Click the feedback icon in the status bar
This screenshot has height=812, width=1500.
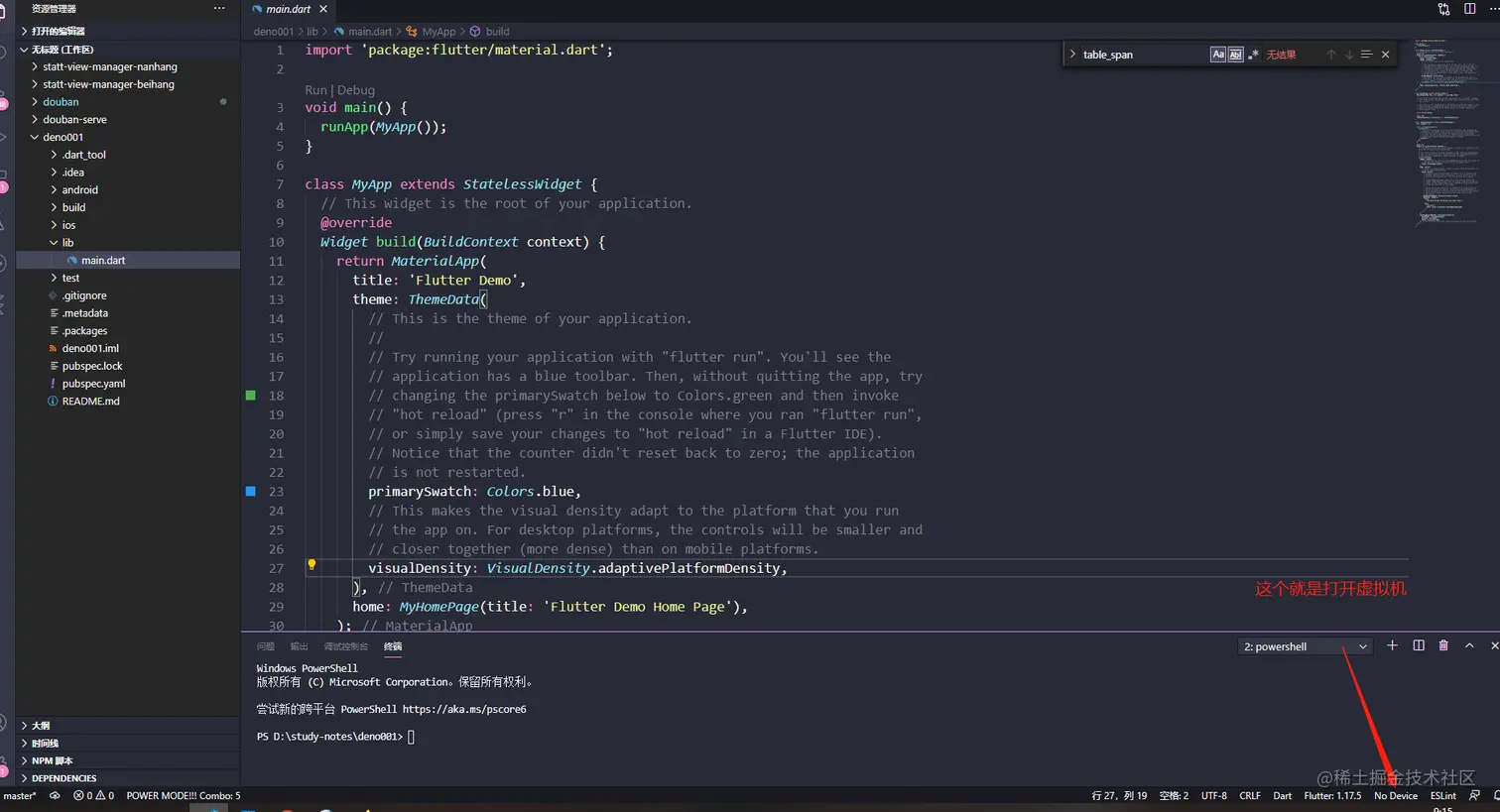click(1474, 796)
